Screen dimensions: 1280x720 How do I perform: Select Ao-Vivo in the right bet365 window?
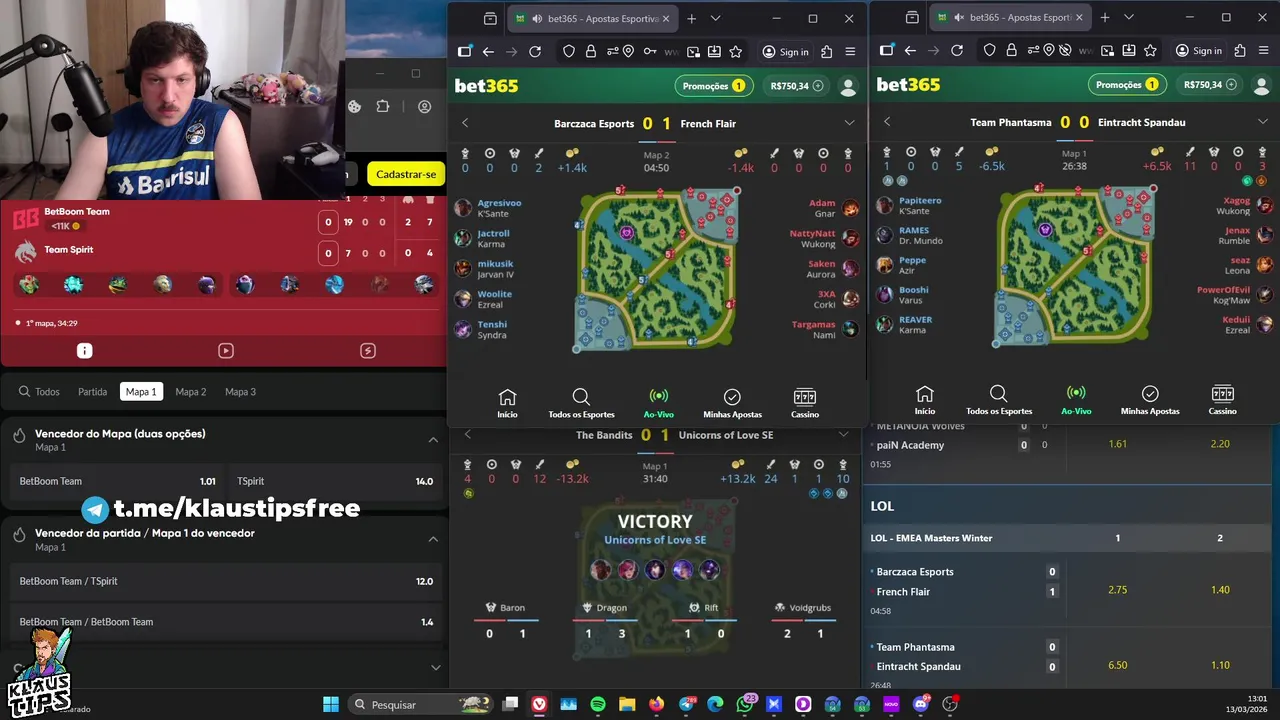tap(1076, 400)
